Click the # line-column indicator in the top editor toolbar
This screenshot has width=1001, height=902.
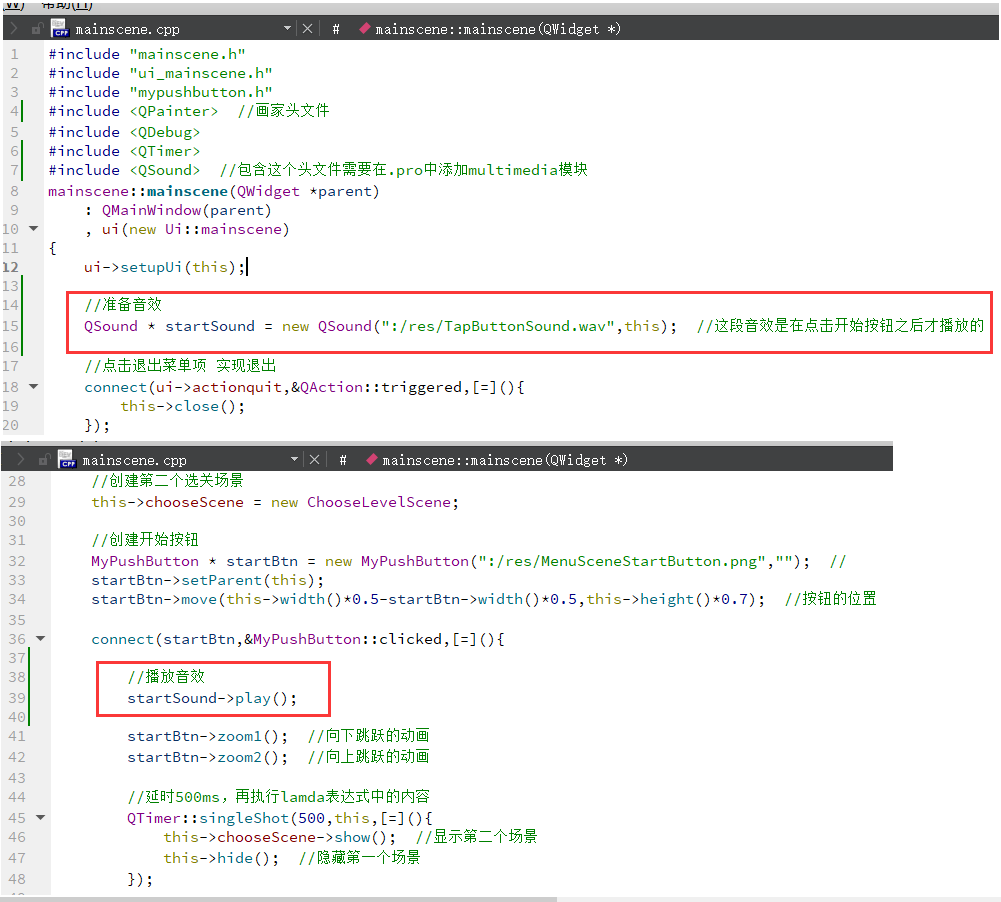tap(336, 29)
